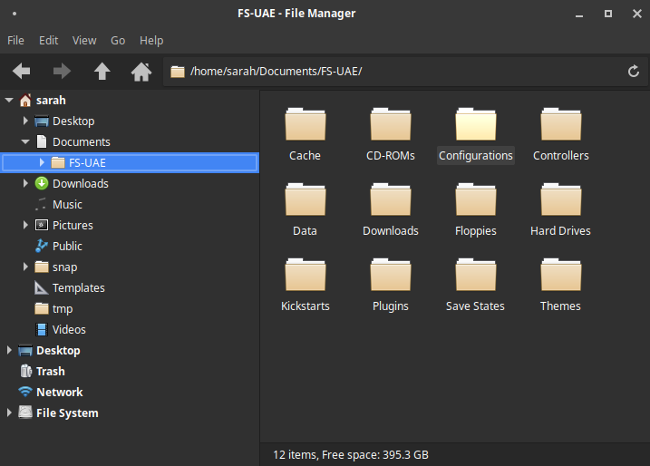Select the Floppies folder icon
The width and height of the screenshot is (650, 466).
(475, 201)
